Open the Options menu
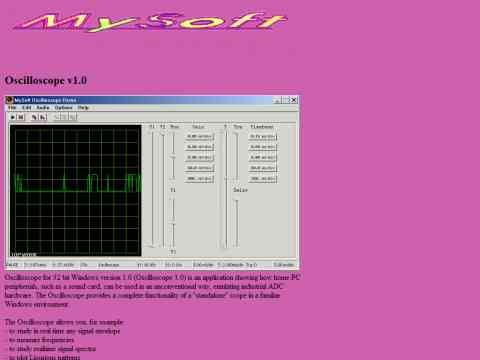480x360 pixels. (x=63, y=108)
